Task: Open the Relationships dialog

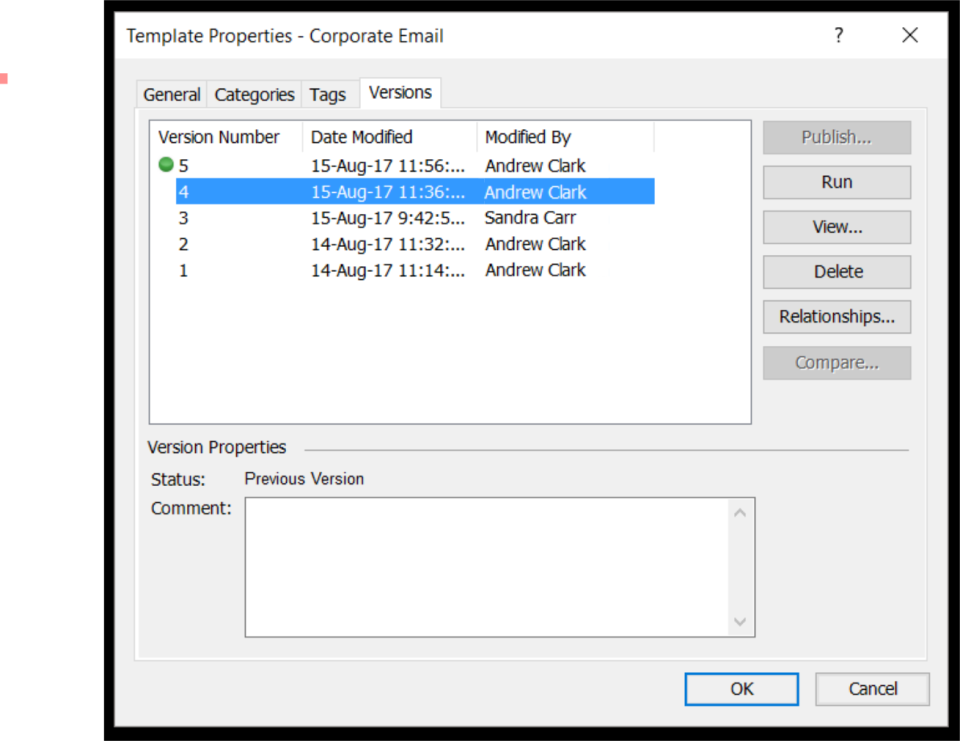Action: (836, 317)
